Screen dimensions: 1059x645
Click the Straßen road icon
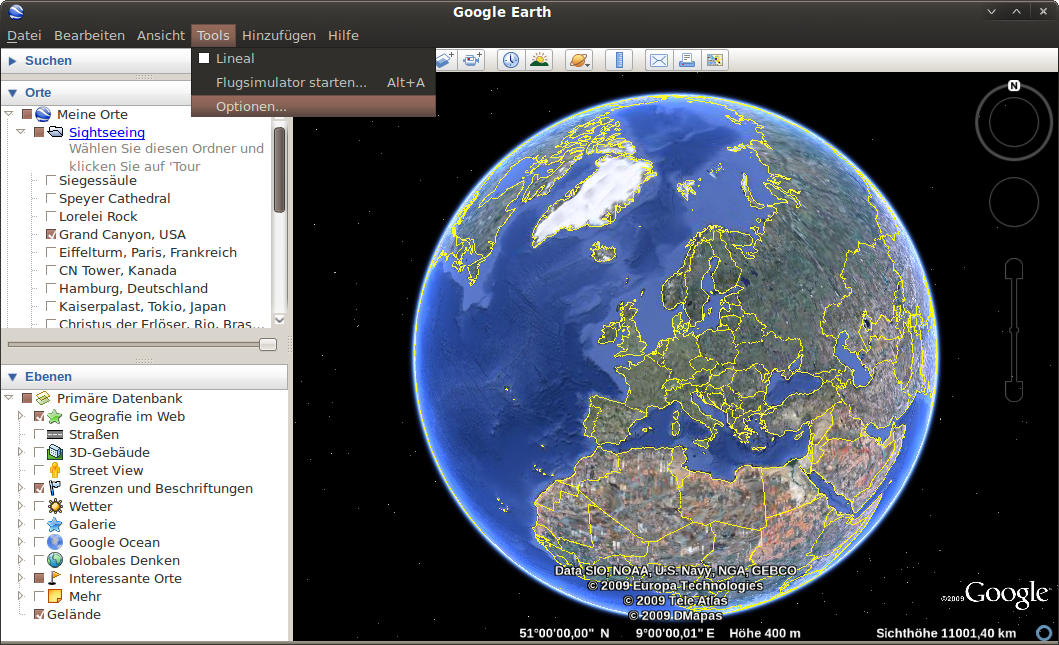coord(55,435)
